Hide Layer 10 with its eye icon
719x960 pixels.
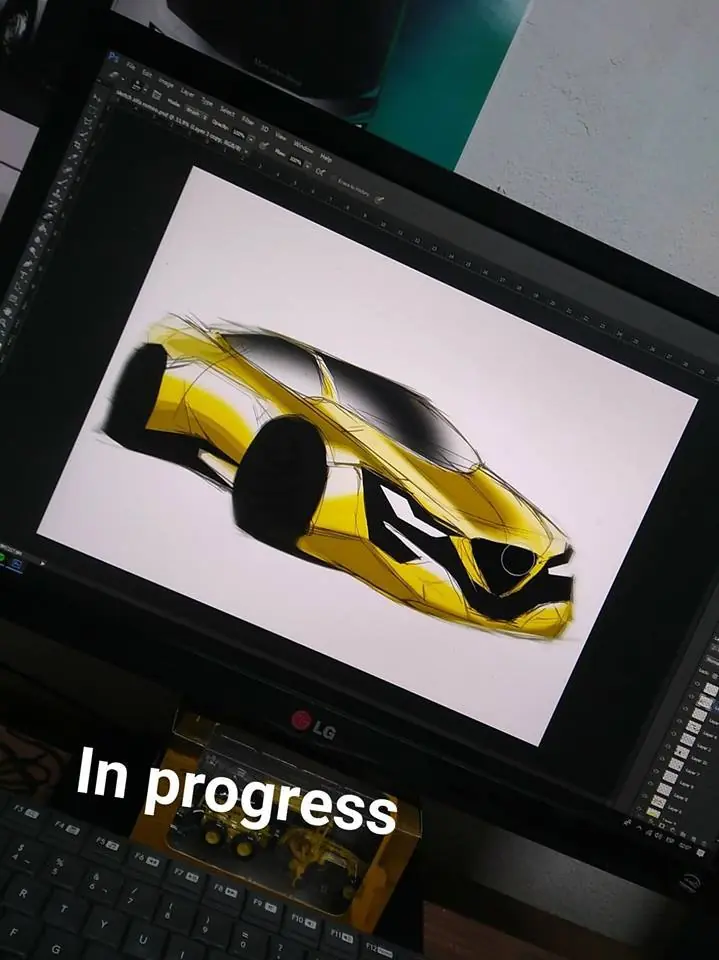tap(668, 746)
